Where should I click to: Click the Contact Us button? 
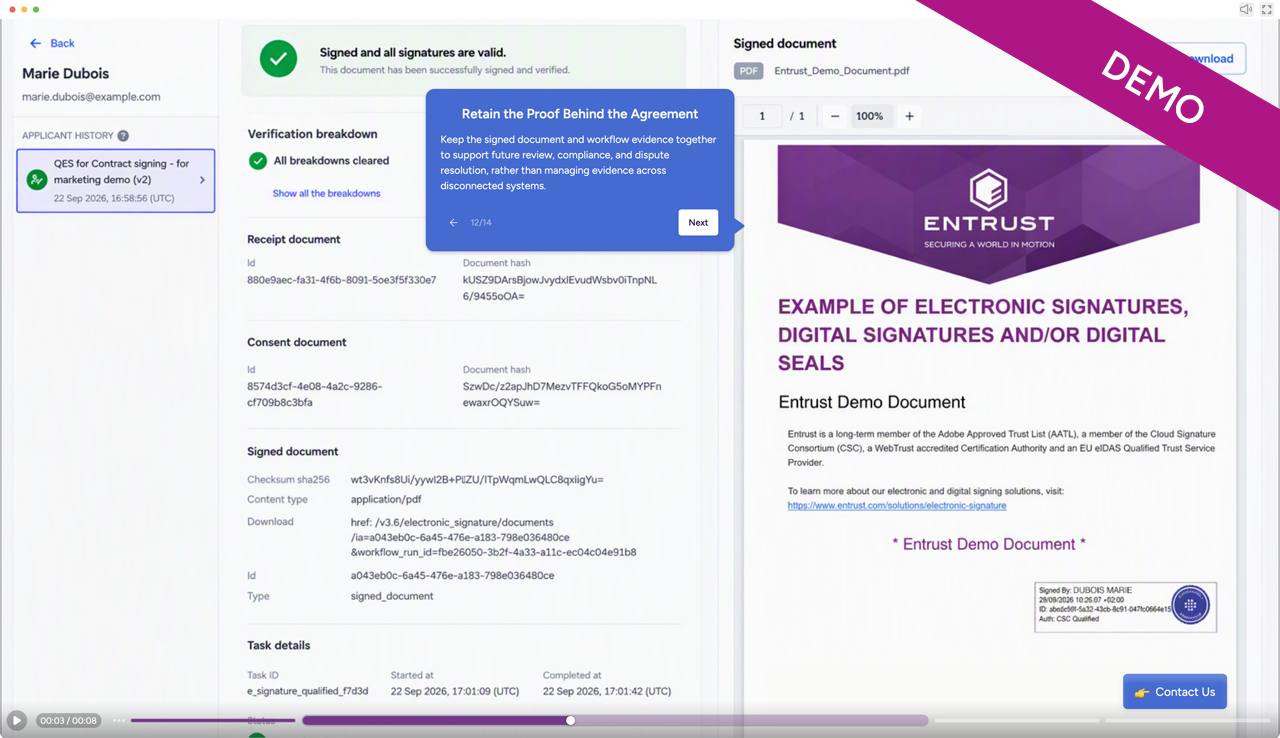click(1175, 692)
